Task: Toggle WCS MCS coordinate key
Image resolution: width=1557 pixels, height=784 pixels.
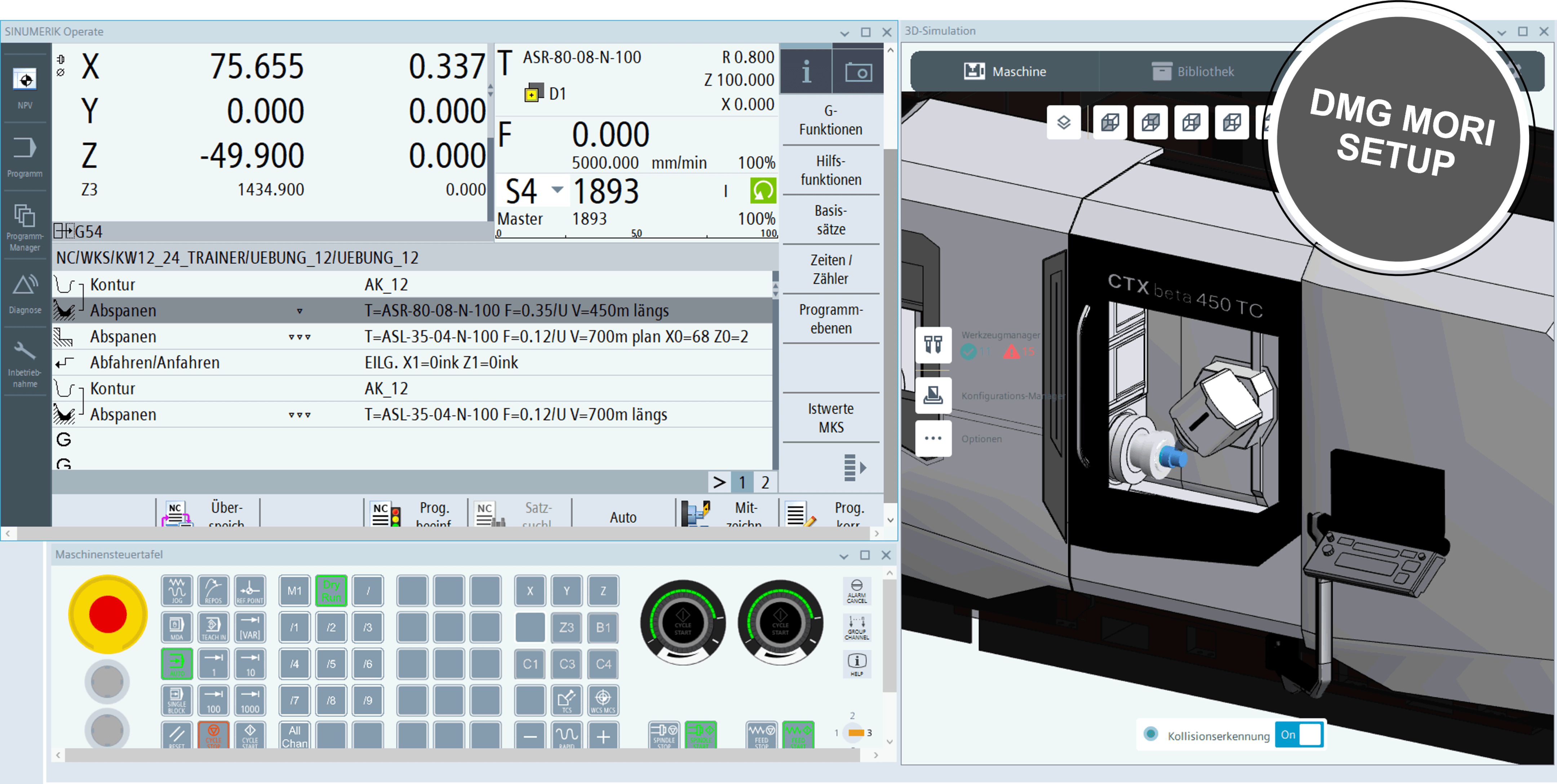Action: tap(603, 700)
